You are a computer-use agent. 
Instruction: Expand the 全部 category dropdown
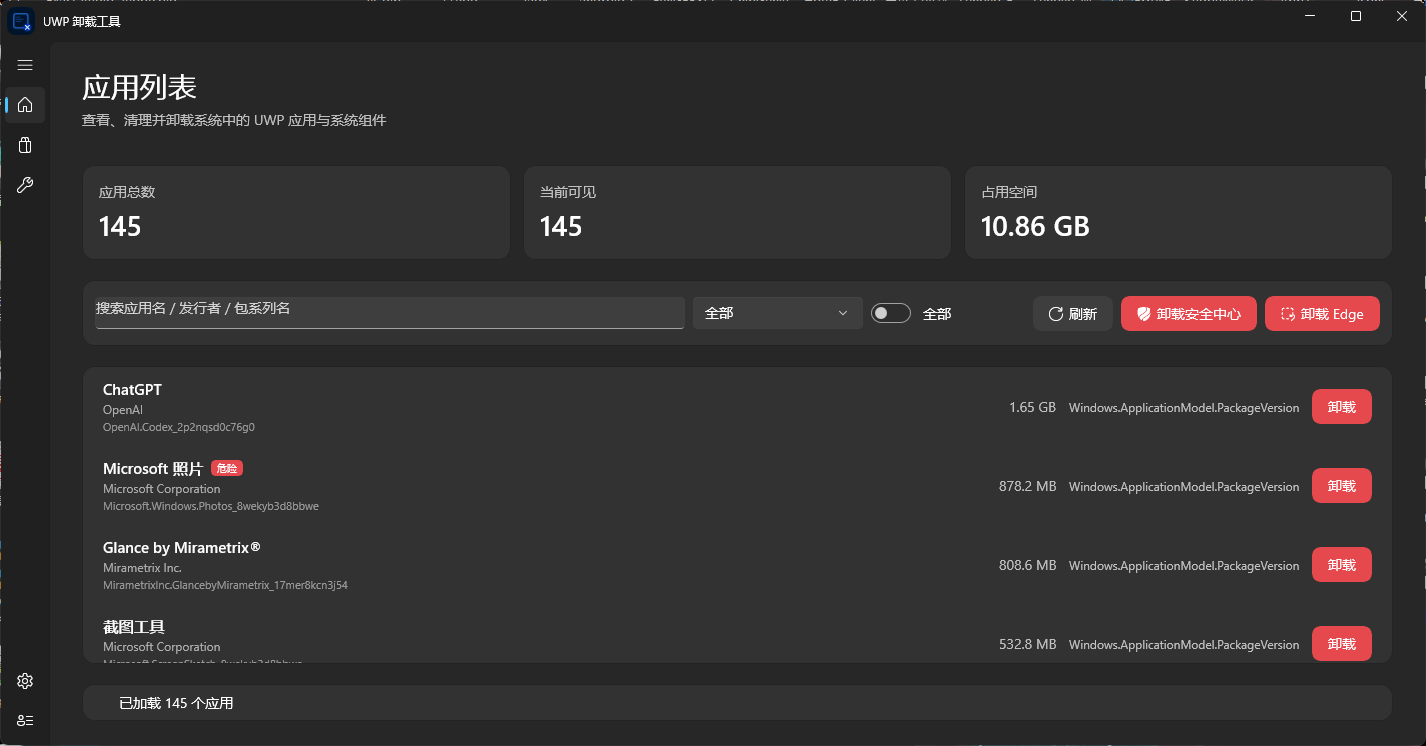pyautogui.click(x=778, y=313)
